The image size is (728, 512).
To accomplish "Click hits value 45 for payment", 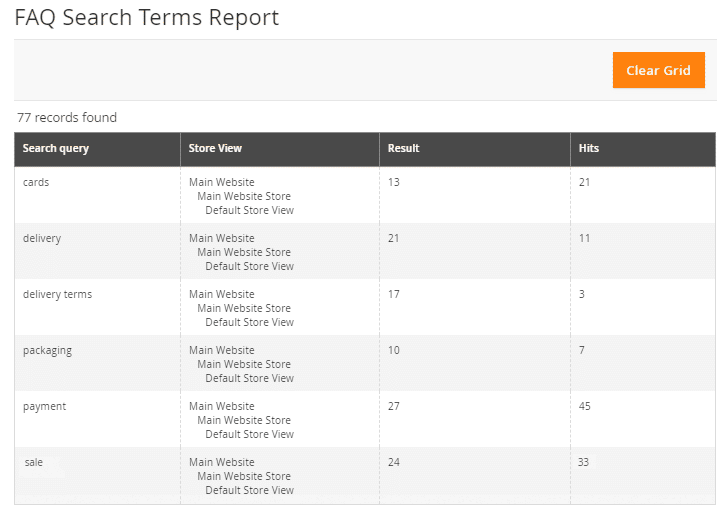I will 585,406.
